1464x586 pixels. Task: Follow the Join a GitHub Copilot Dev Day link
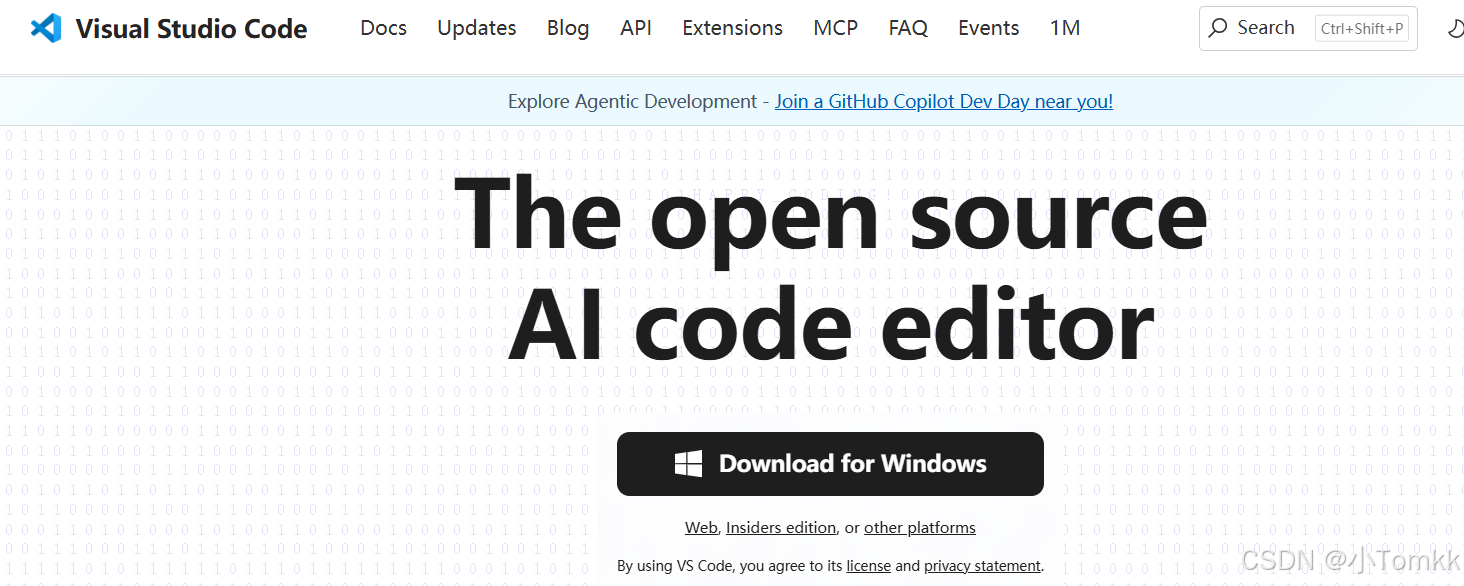(944, 101)
